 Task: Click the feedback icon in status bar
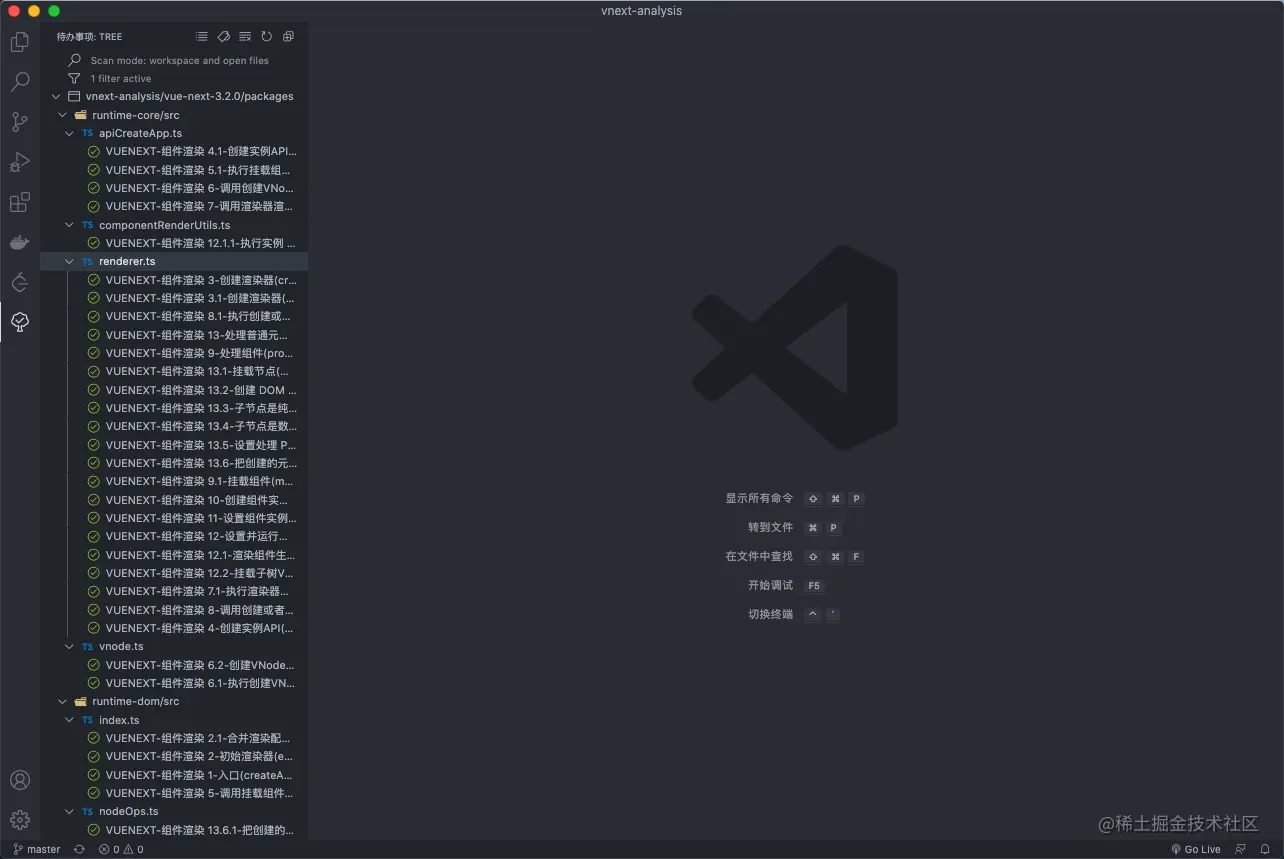click(1240, 849)
